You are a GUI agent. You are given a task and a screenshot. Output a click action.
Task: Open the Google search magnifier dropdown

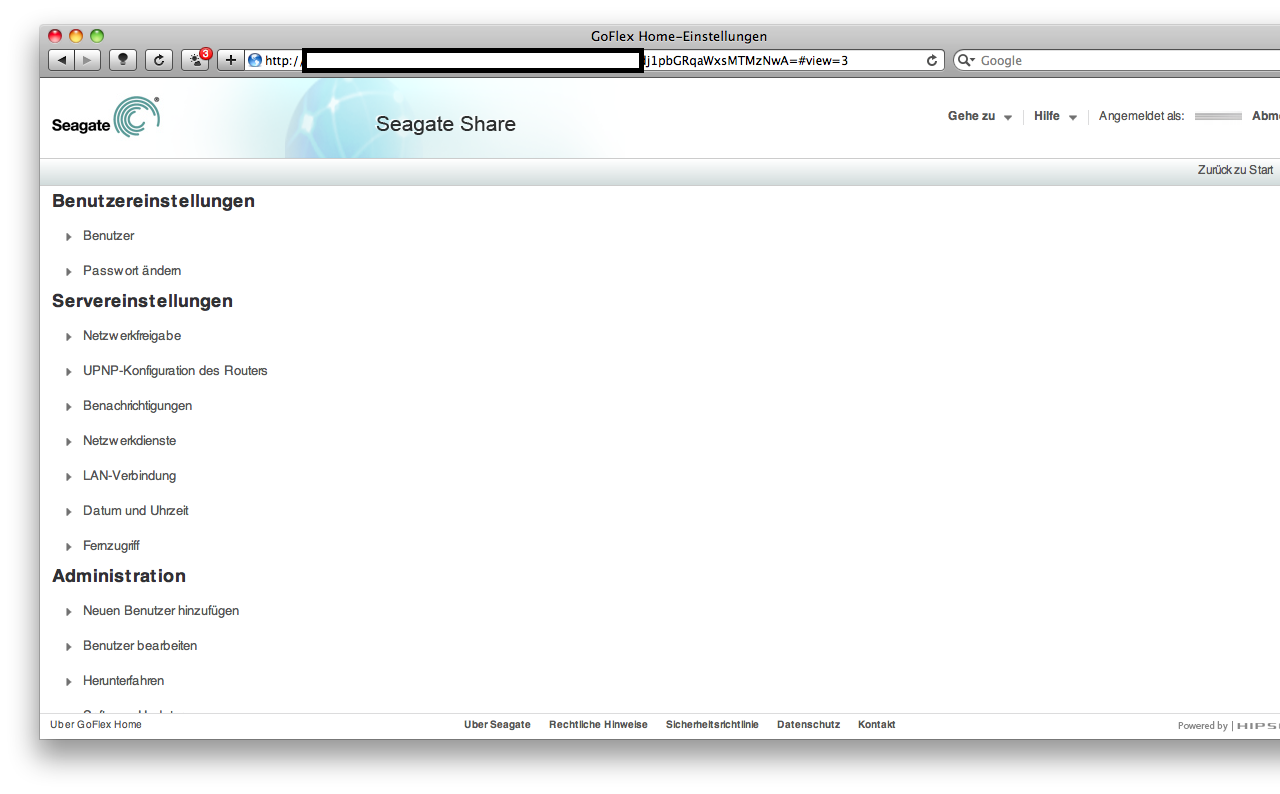coord(966,60)
